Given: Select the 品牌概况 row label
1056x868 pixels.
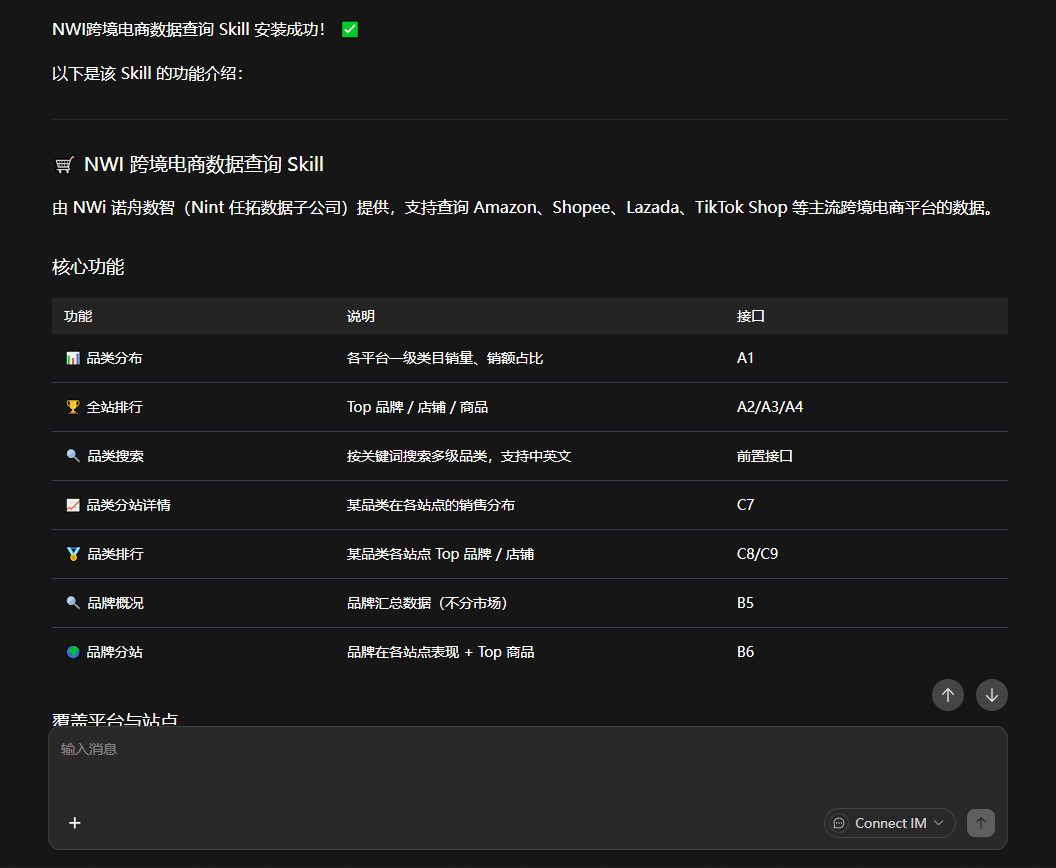Looking at the screenshot, I should [x=115, y=603].
